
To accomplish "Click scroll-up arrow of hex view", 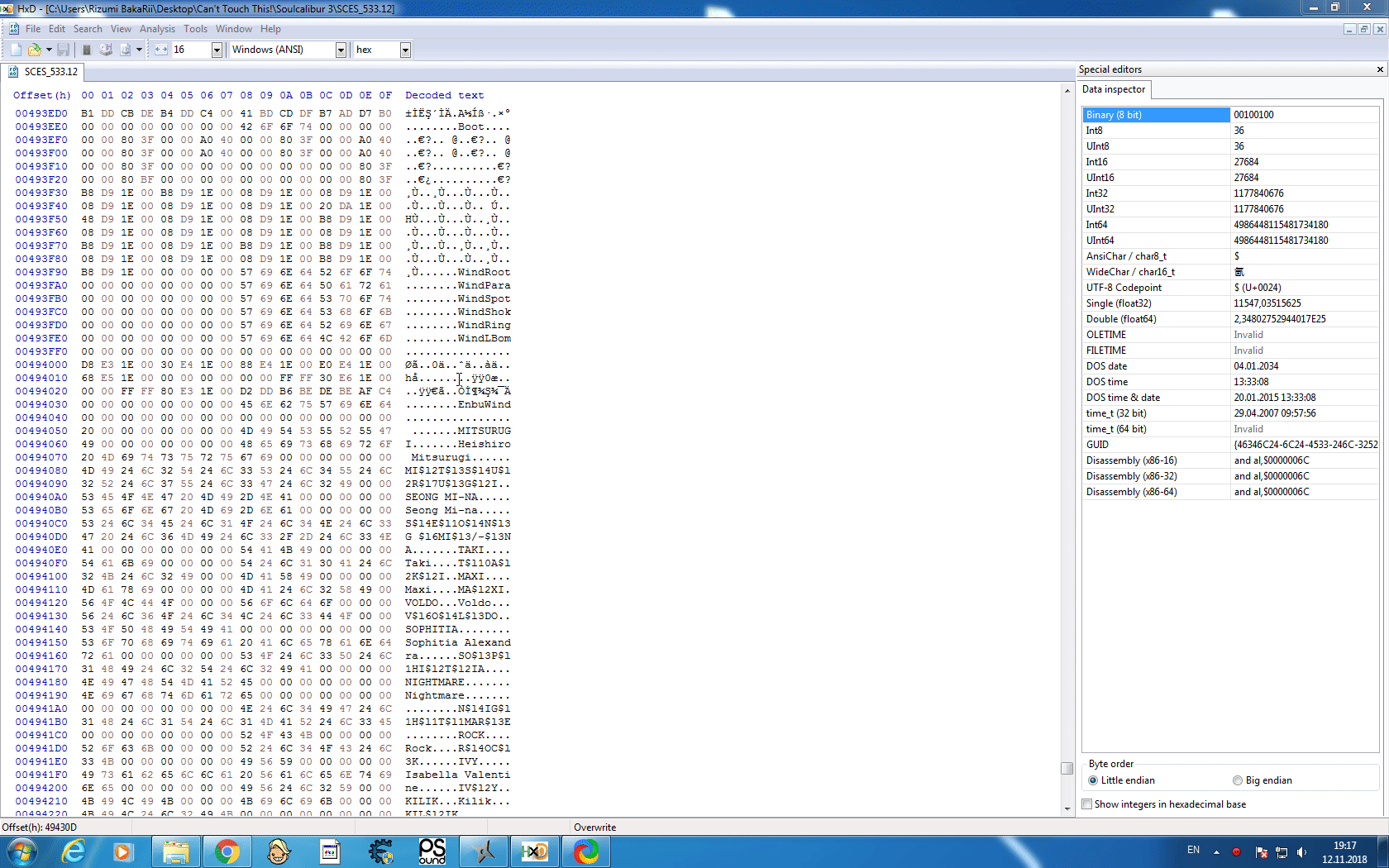I will click(1067, 90).
